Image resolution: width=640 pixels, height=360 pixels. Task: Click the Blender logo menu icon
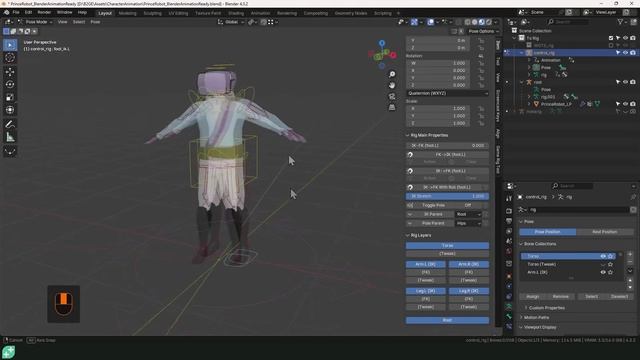(7, 13)
